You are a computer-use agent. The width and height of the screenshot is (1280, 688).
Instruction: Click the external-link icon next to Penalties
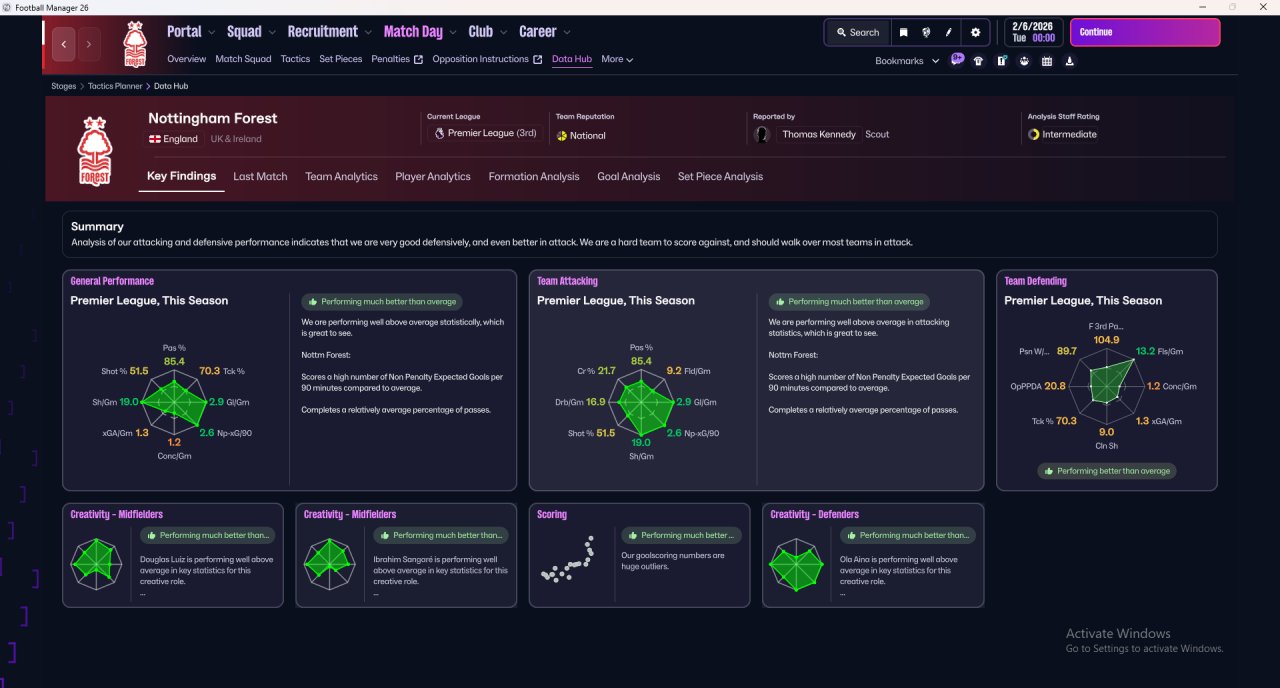(419, 59)
